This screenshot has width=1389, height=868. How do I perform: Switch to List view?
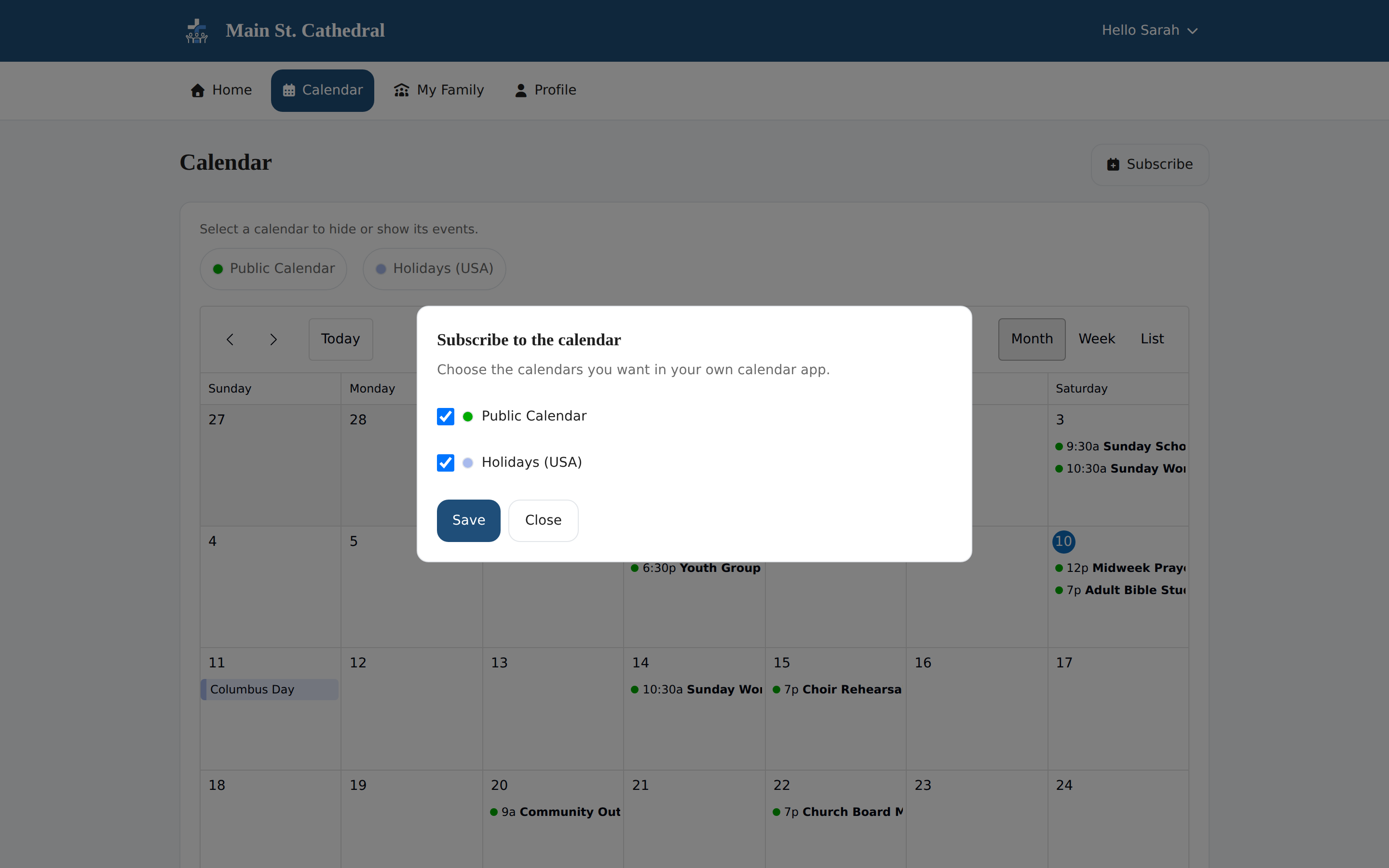(x=1152, y=339)
